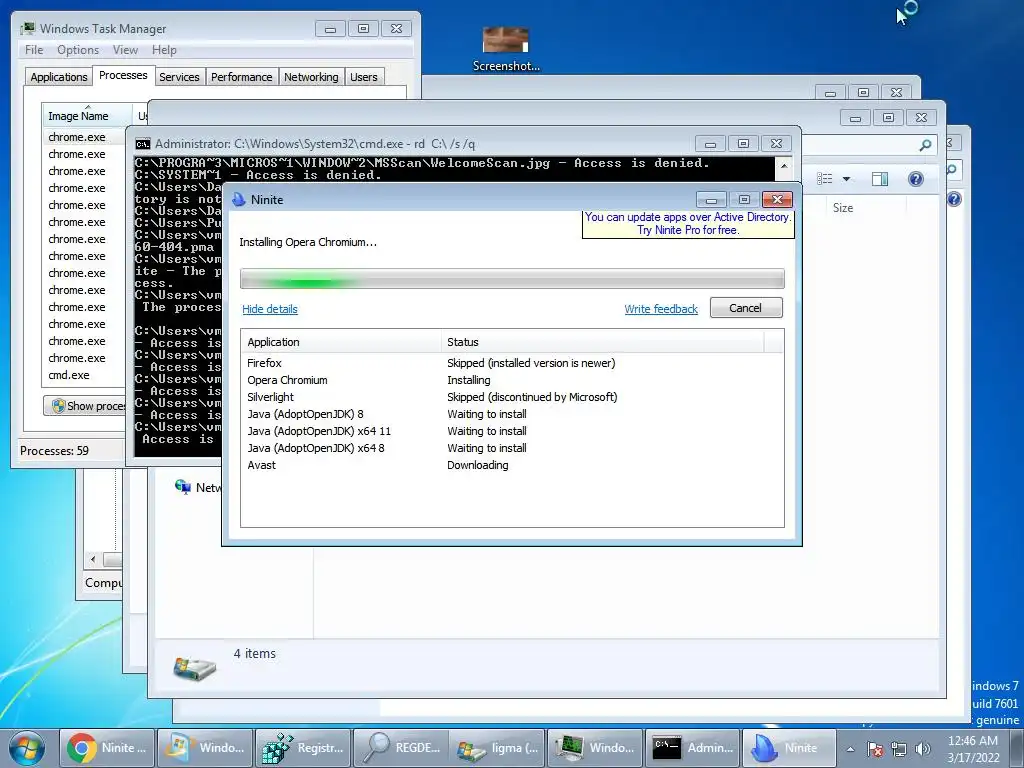Open the Task Manager Options menu
The height and width of the screenshot is (768, 1024).
click(78, 50)
